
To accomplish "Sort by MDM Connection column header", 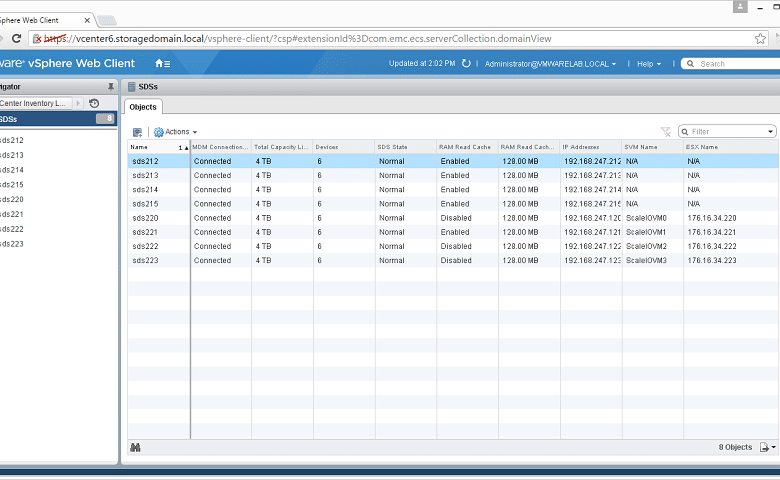I will tap(221, 147).
